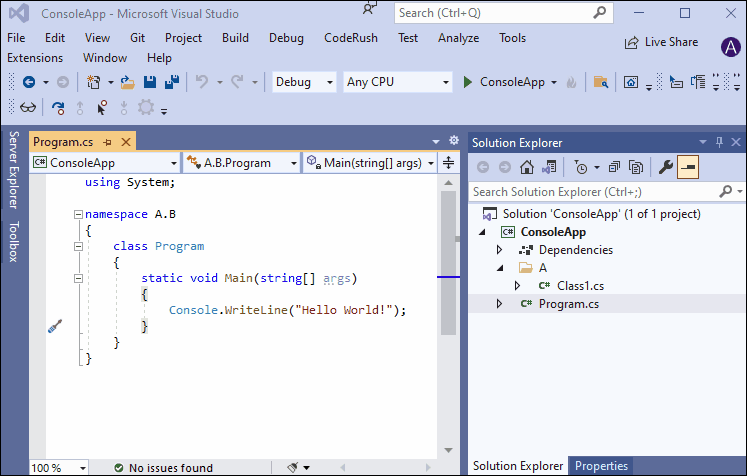
Task: Click the screwdriver quick actions icon in margin
Action: pyautogui.click(x=55, y=326)
